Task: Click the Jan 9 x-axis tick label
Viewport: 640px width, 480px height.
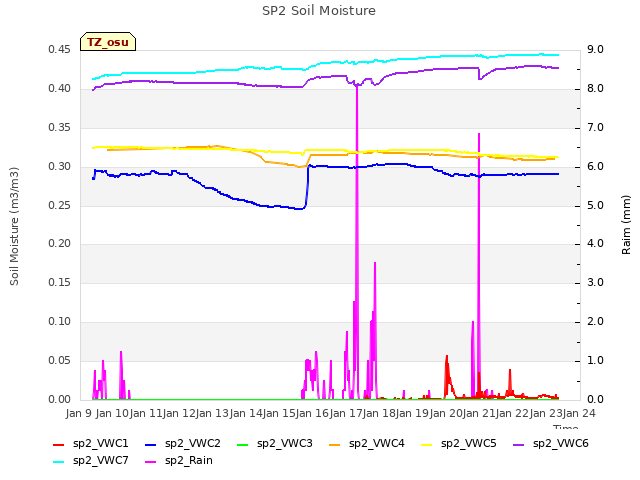Action: pos(78,413)
